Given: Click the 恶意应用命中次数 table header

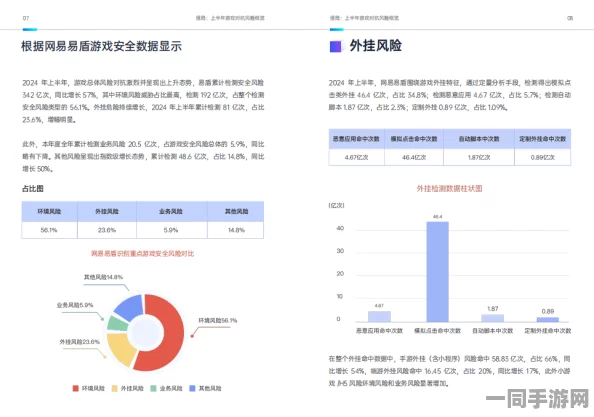Looking at the screenshot, I should click(356, 139).
